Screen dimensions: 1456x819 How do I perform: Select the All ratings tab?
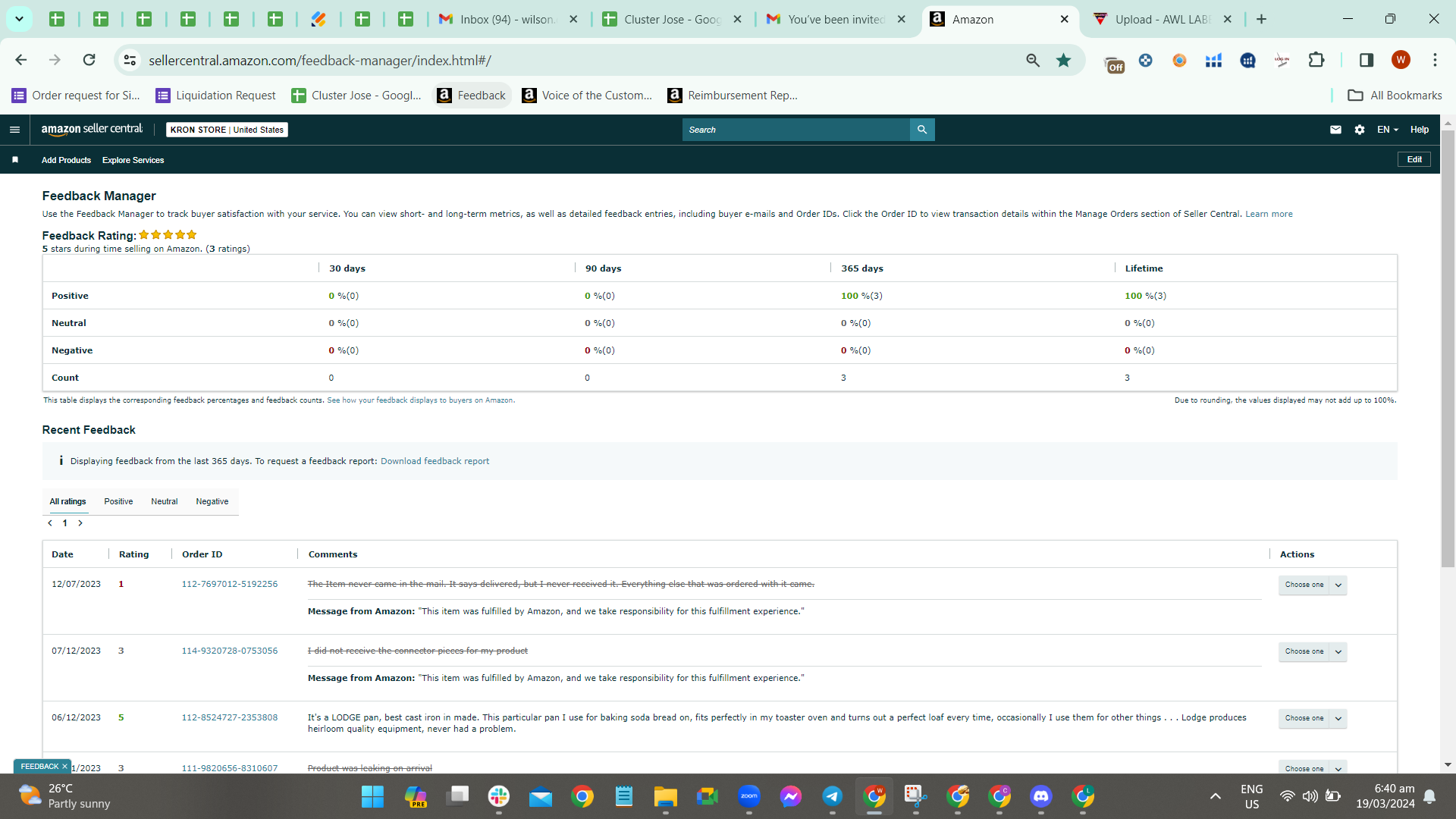pos(67,501)
